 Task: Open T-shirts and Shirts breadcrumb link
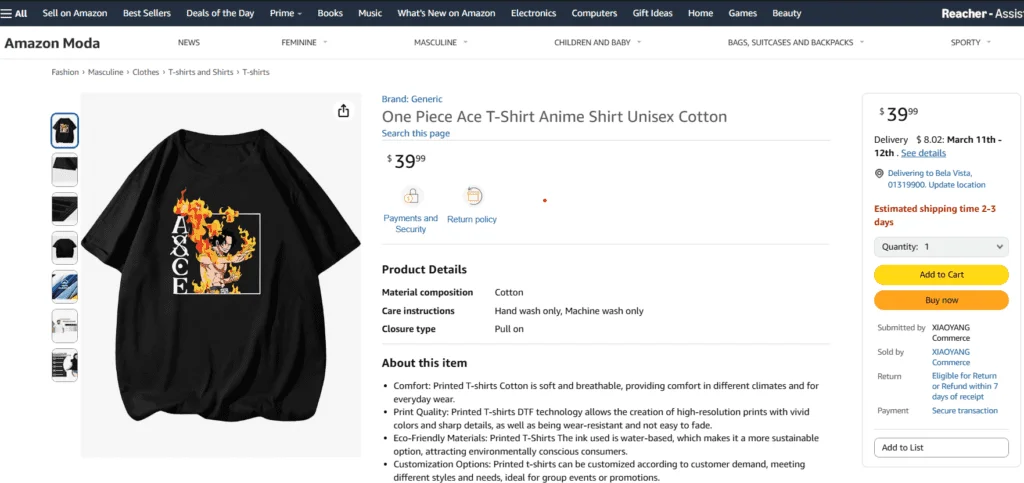pyautogui.click(x=201, y=72)
